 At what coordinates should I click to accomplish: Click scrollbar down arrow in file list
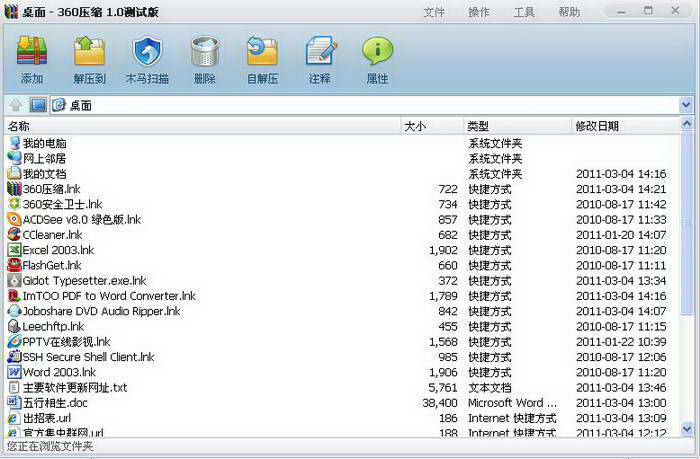point(687,429)
